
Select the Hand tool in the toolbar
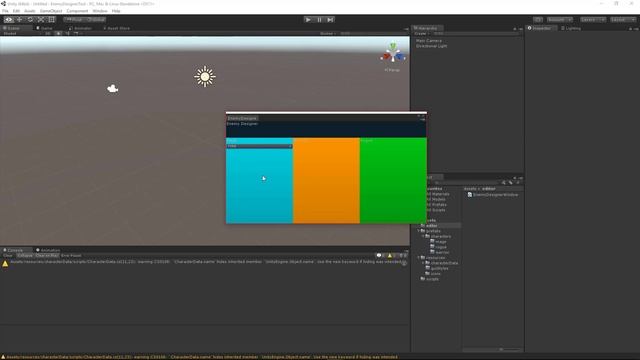[9, 20]
